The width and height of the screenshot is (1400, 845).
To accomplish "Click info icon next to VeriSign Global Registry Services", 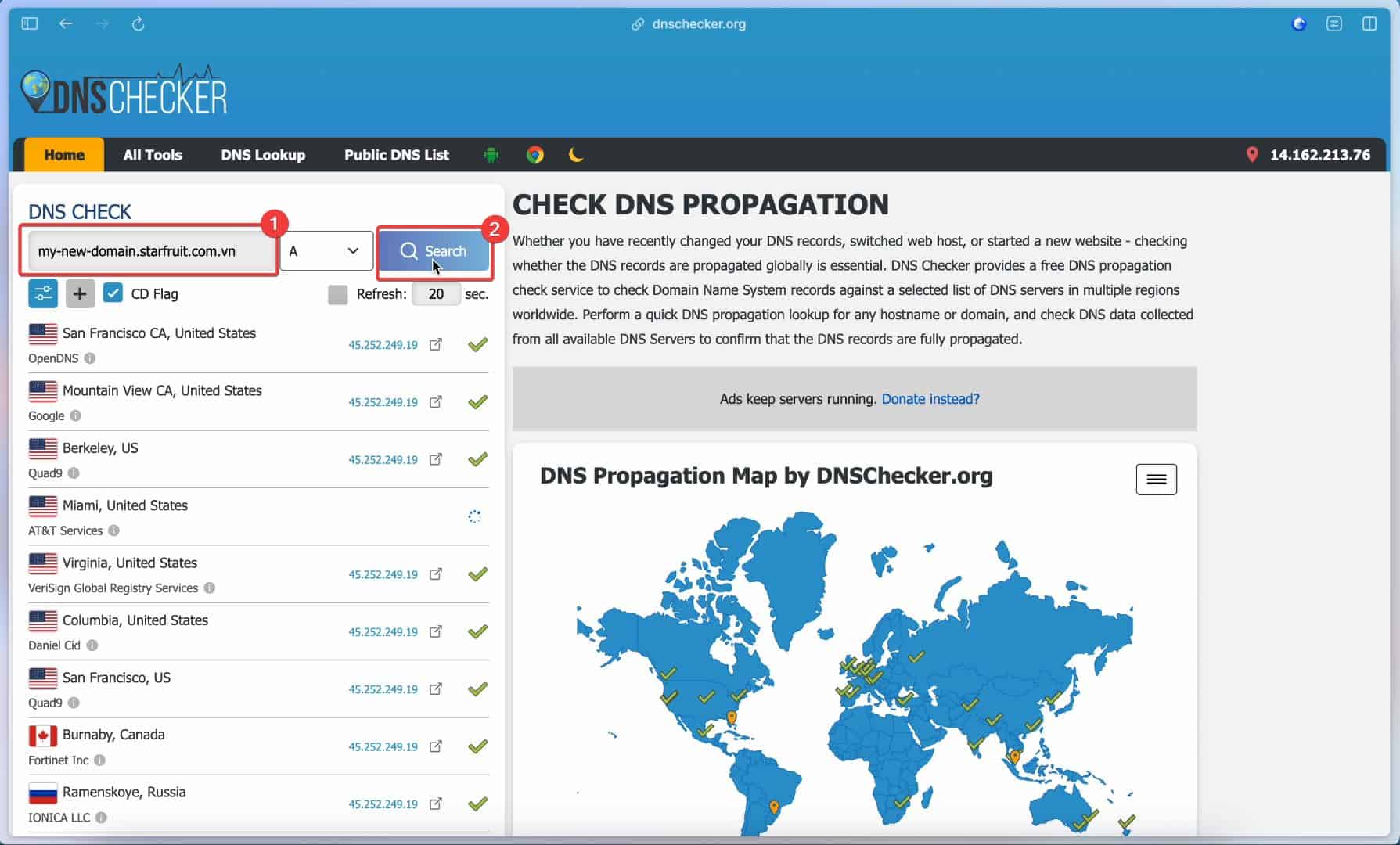I will (x=210, y=588).
